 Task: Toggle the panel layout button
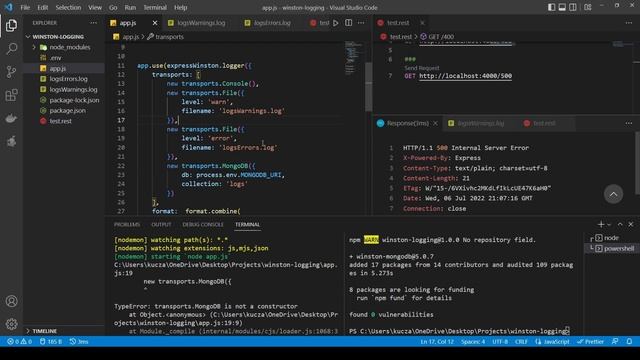click(x=562, y=7)
